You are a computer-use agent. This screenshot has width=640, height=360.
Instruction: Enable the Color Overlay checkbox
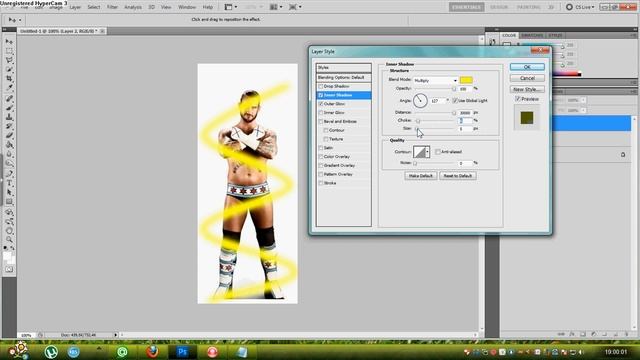(321, 157)
